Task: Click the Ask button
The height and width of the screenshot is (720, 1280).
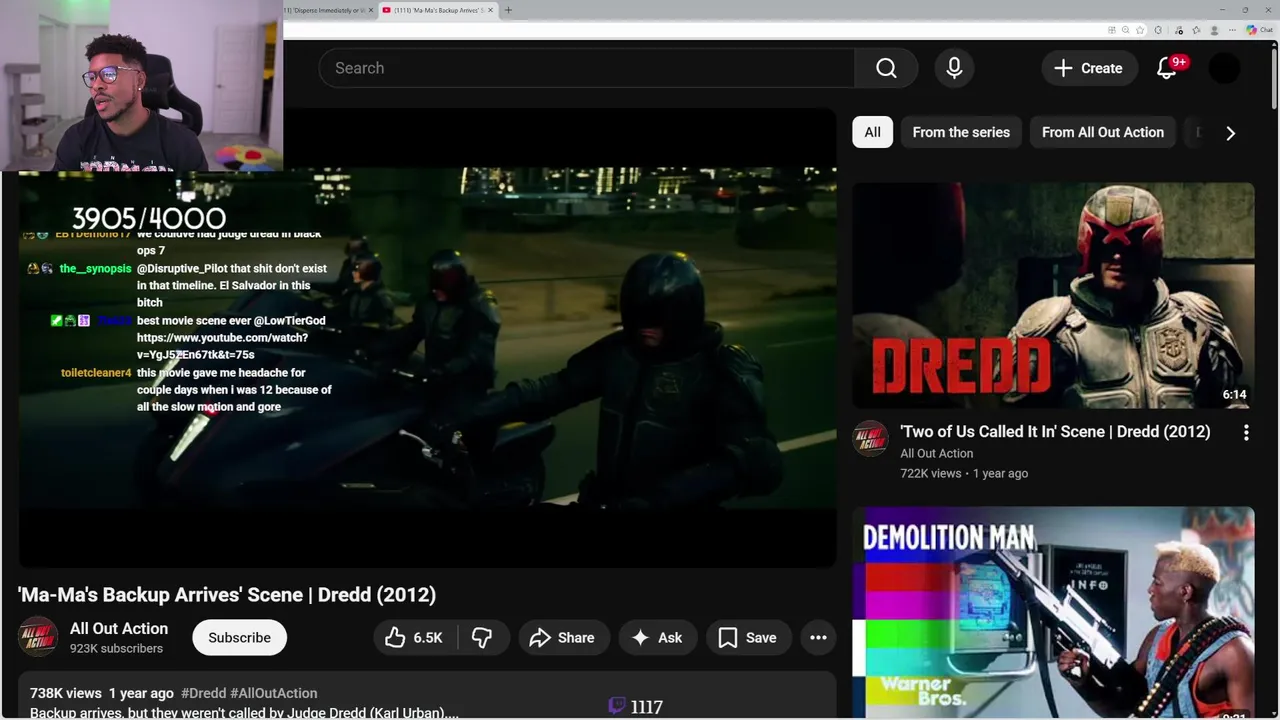Action: 657,638
